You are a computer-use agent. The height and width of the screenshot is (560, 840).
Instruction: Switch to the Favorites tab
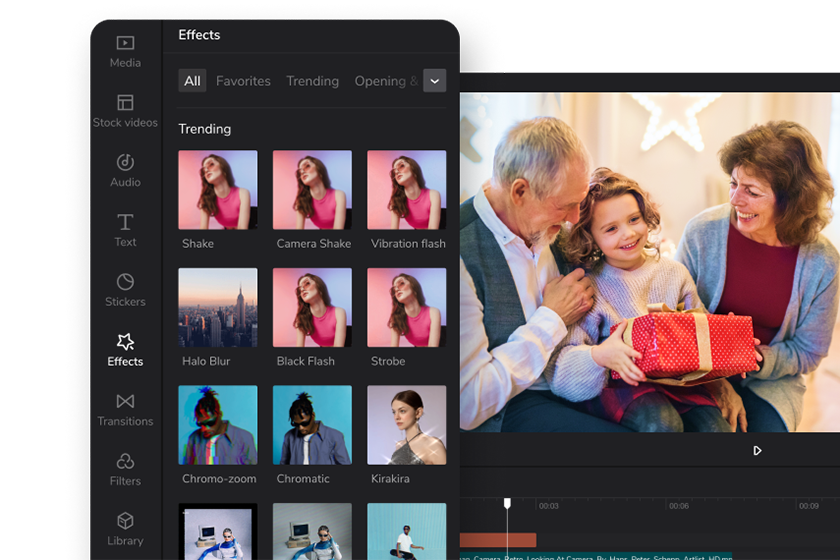[x=243, y=81]
